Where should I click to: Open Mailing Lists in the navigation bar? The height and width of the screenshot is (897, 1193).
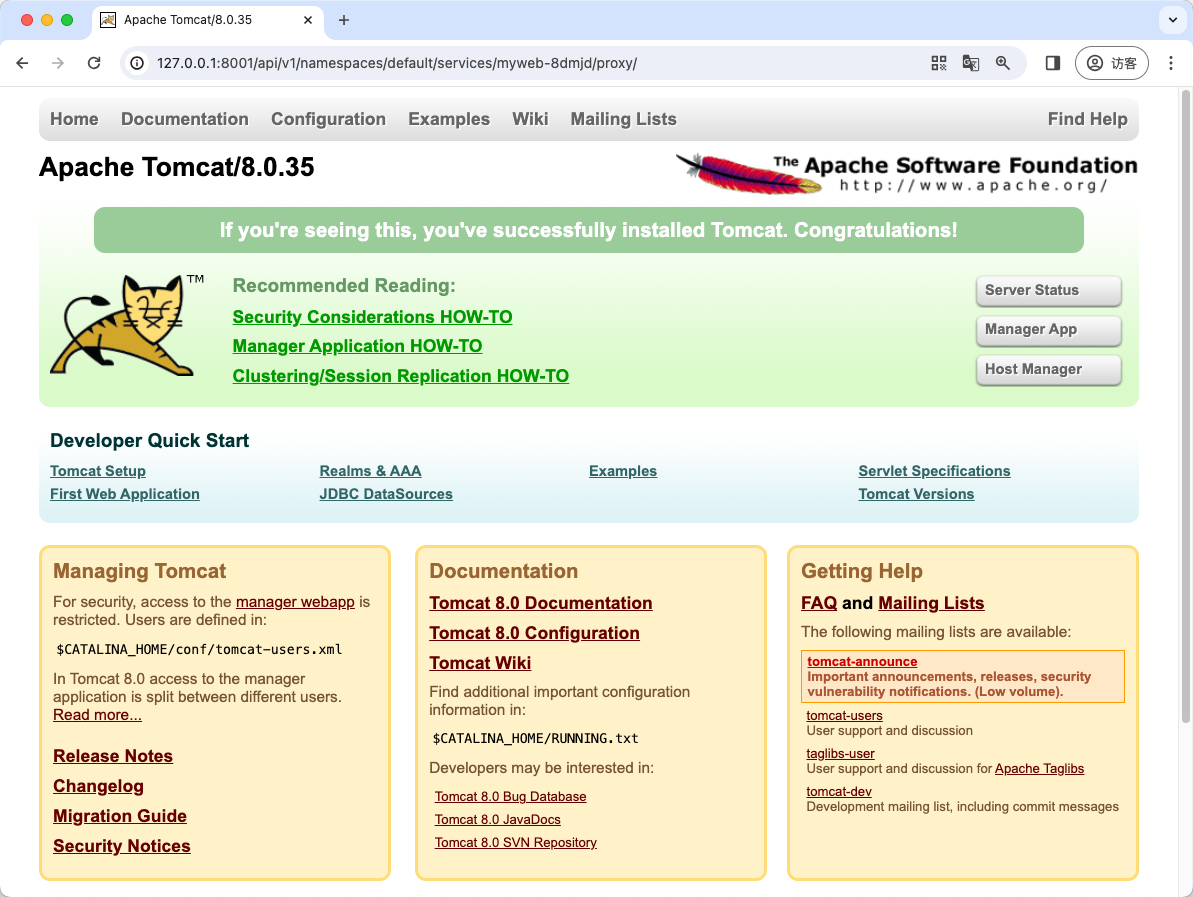point(624,119)
